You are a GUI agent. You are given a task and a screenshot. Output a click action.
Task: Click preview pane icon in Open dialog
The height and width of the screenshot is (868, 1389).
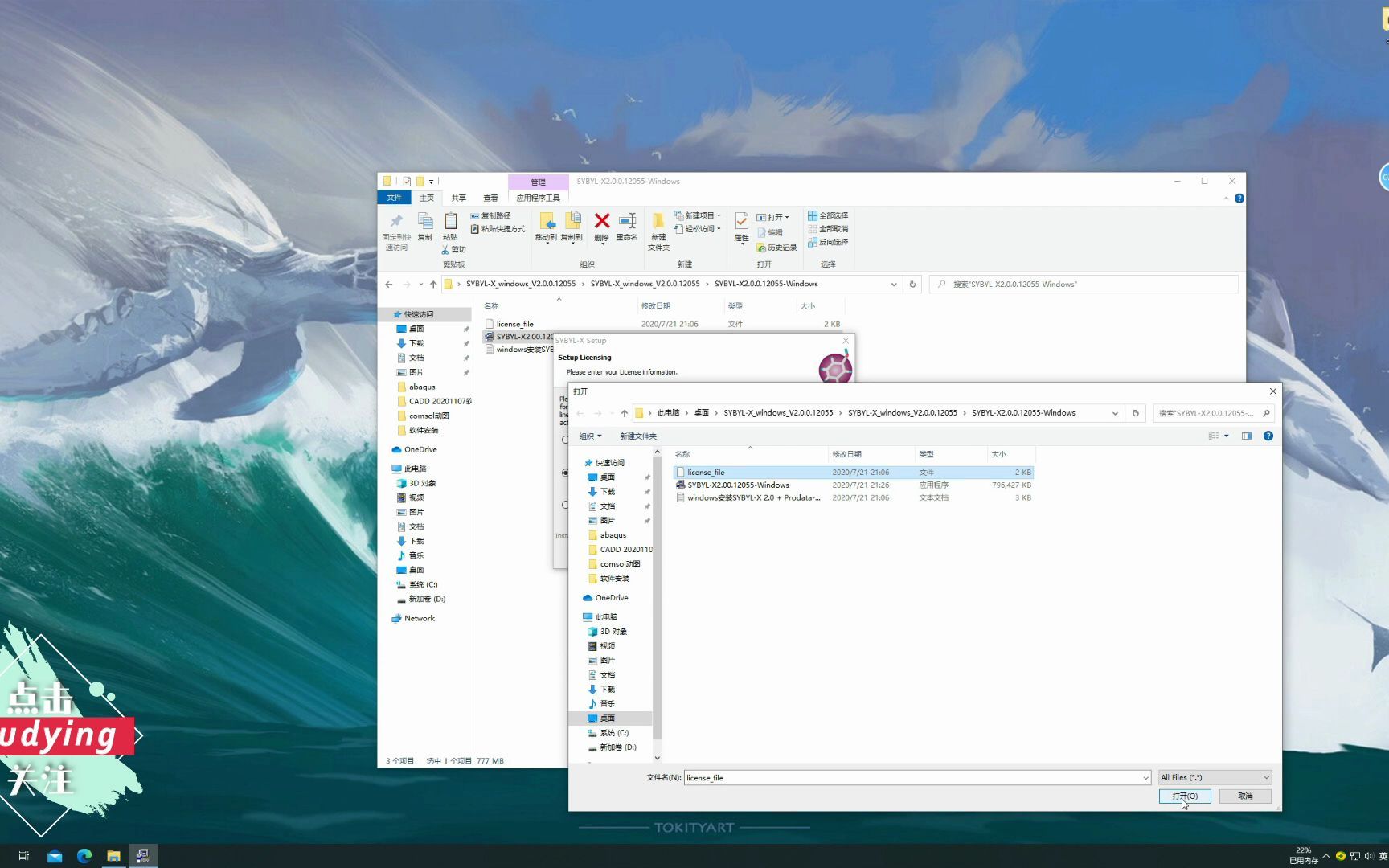click(x=1247, y=436)
